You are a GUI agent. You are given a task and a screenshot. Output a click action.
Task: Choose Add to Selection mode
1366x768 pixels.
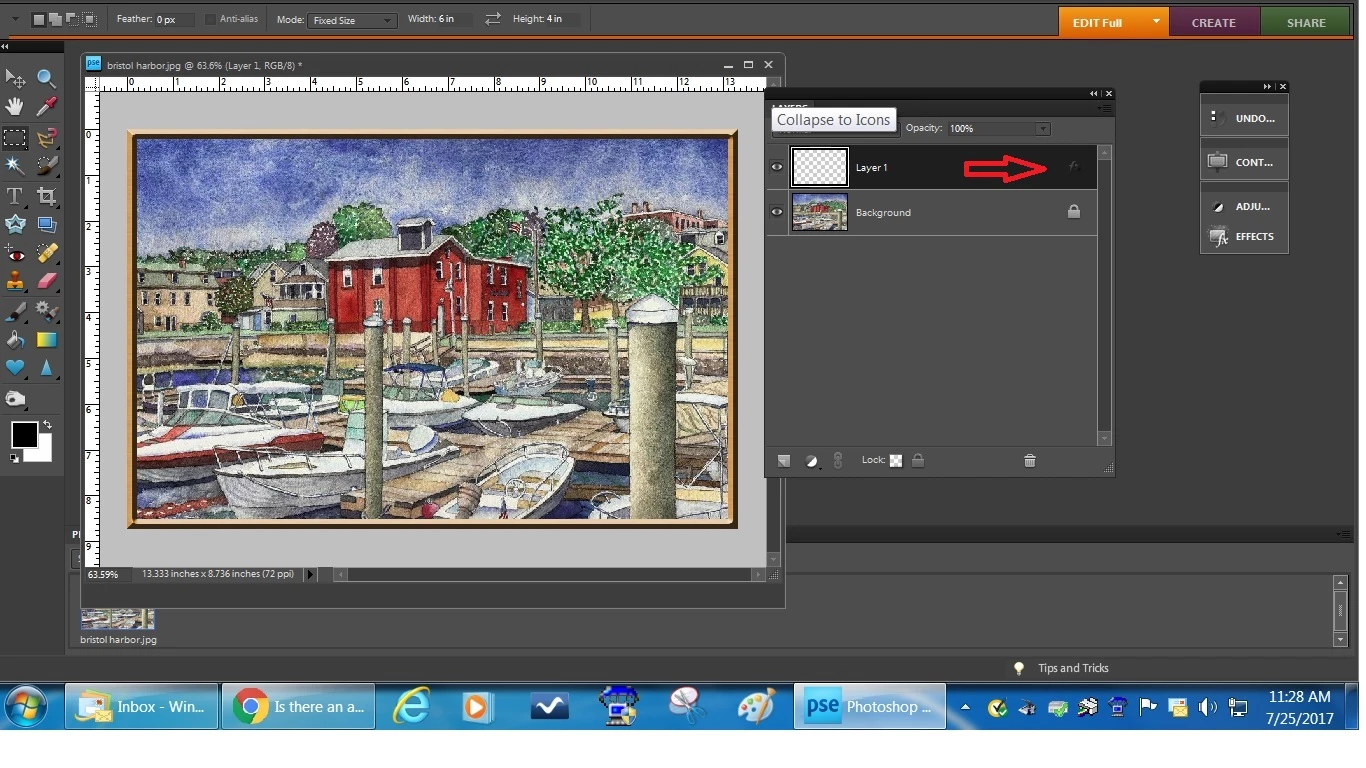(x=56, y=19)
